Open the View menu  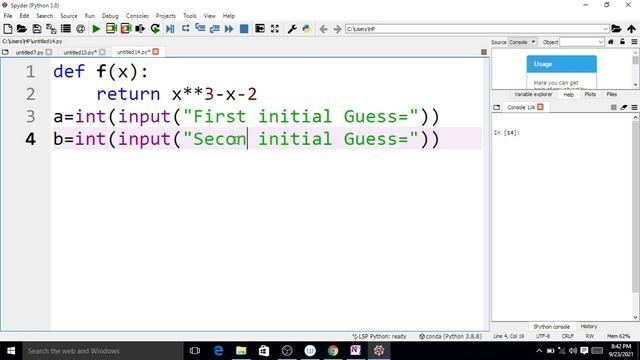coord(209,16)
